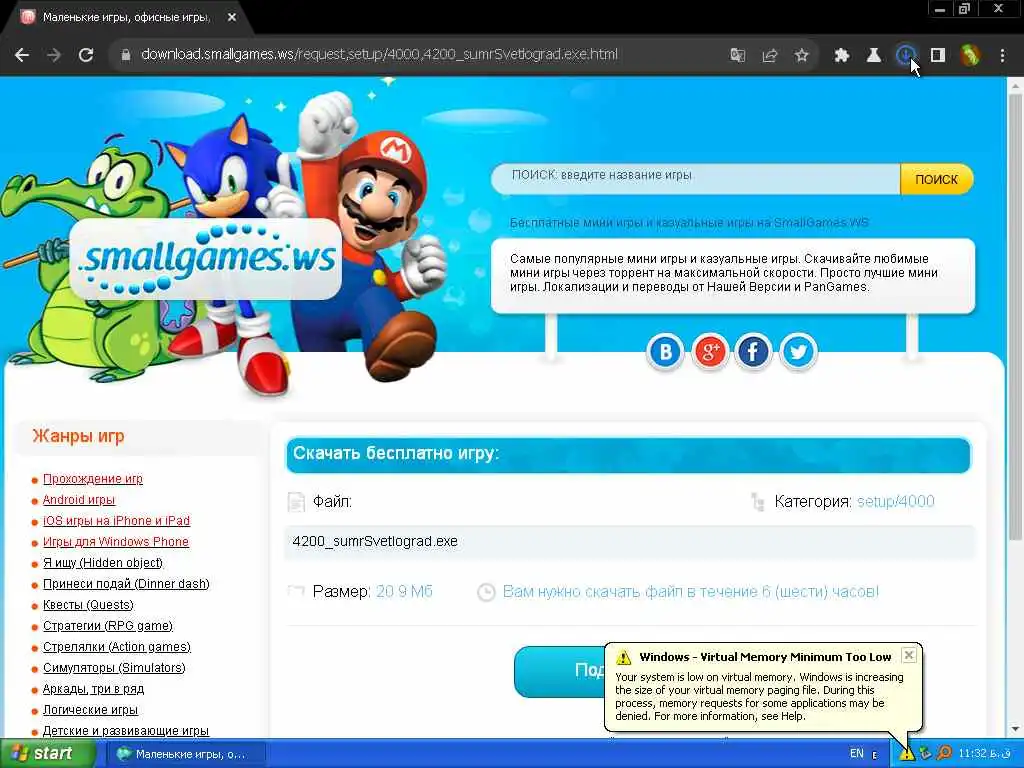Open iOS игры на iPhone и iPad
Image resolution: width=1024 pixels, height=768 pixels.
coord(116,520)
